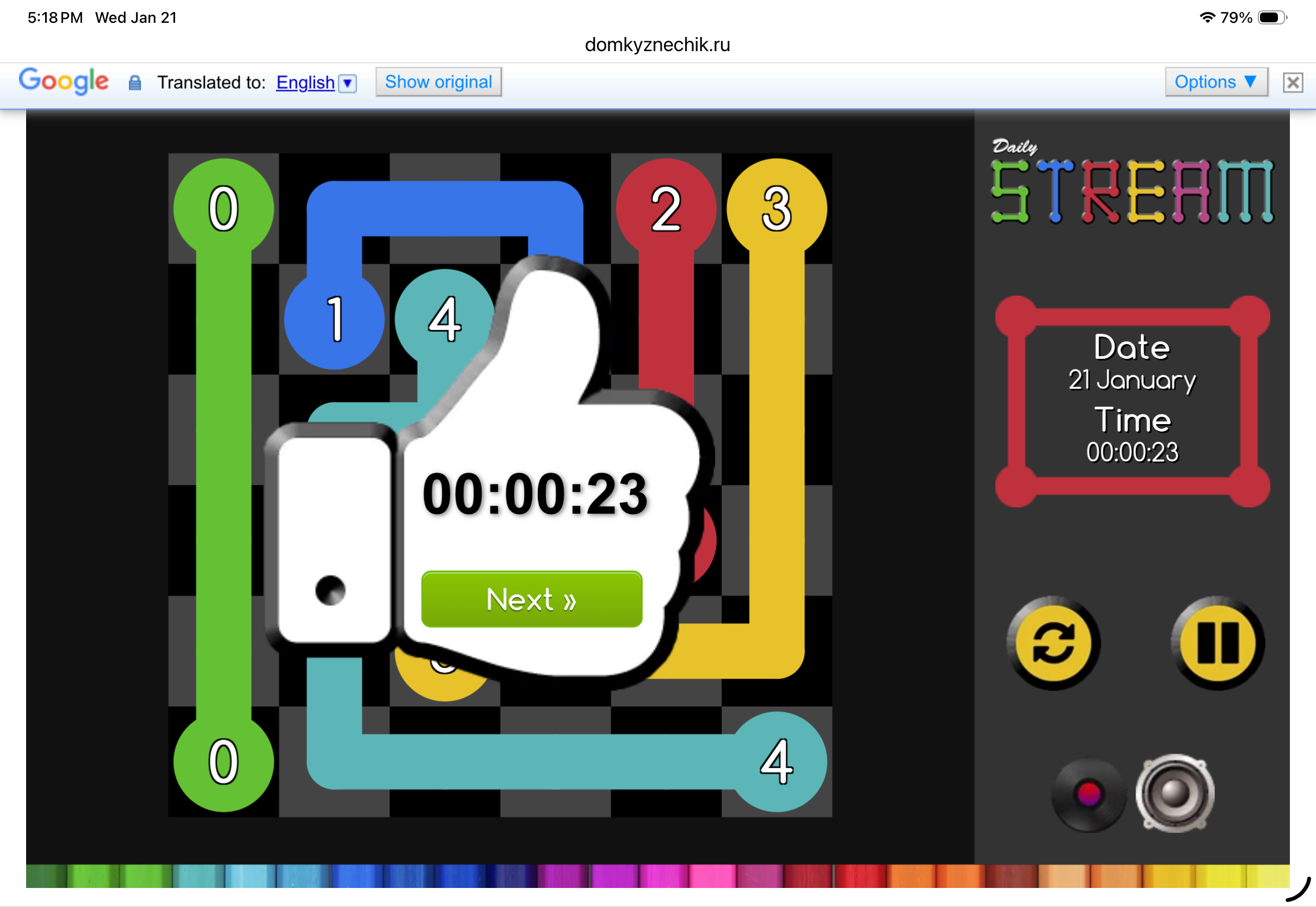Screen dimensions: 1316x907
Task: Click the Daily Stream logo
Action: (x=1132, y=183)
